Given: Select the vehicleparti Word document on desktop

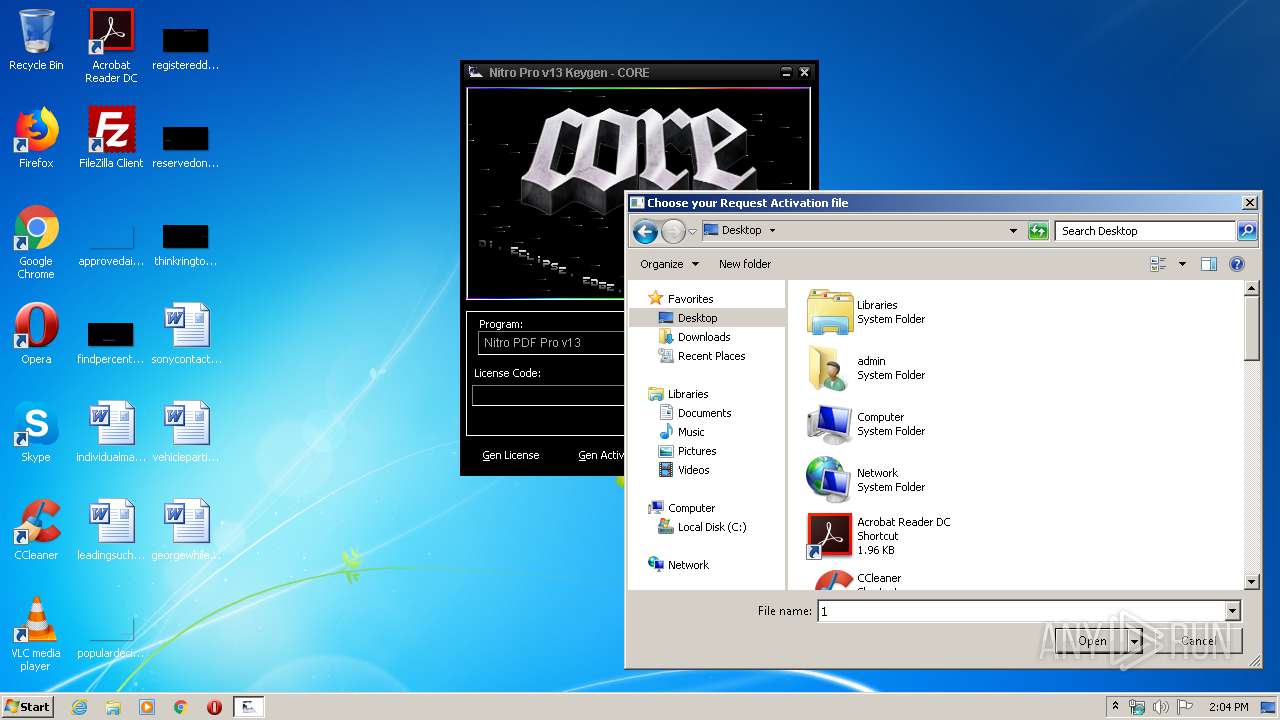Looking at the screenshot, I should click(186, 432).
